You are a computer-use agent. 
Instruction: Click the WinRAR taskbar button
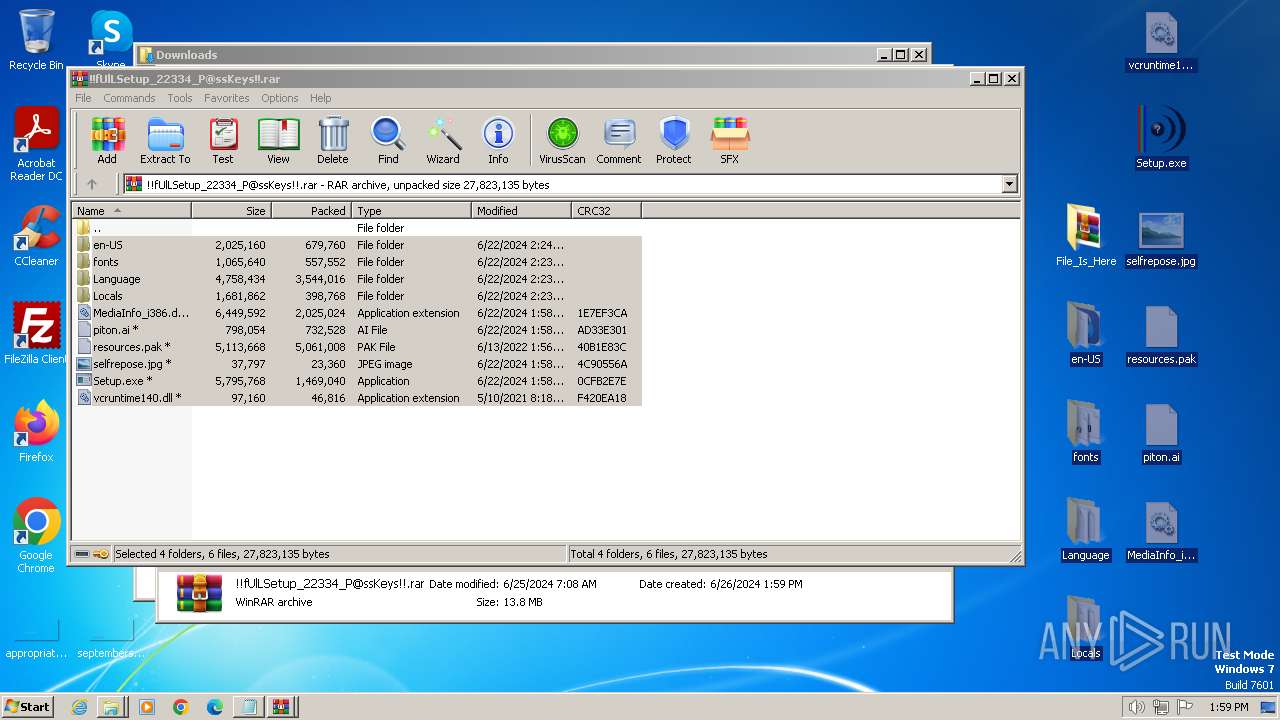[281, 707]
